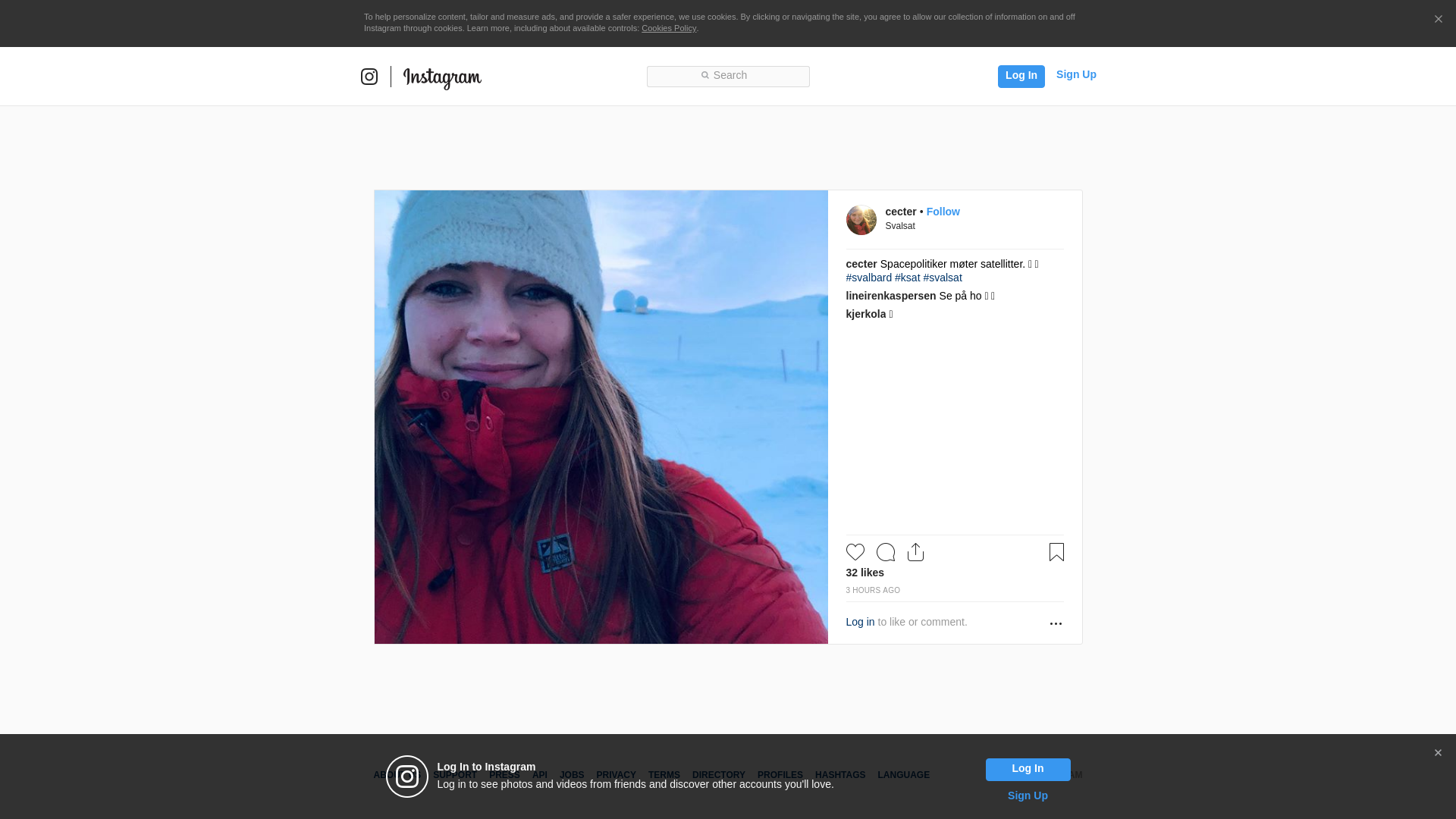Open lineirenkaspersen commenter profile
This screenshot has height=819, width=1456.
tap(890, 296)
